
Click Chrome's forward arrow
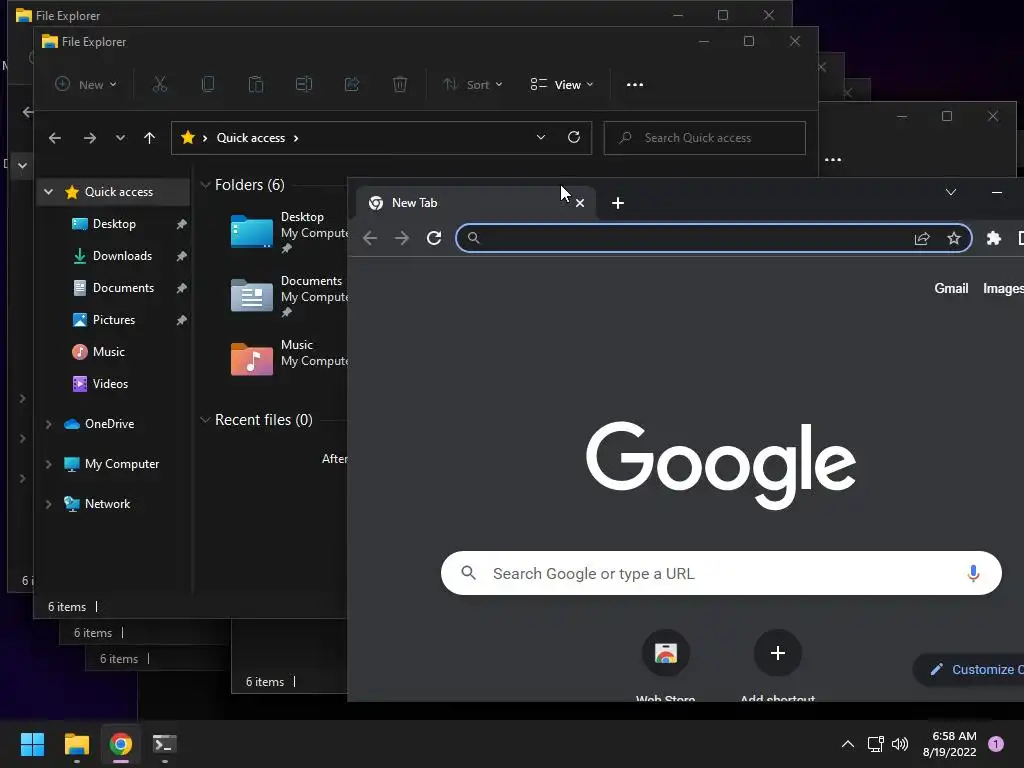click(402, 238)
